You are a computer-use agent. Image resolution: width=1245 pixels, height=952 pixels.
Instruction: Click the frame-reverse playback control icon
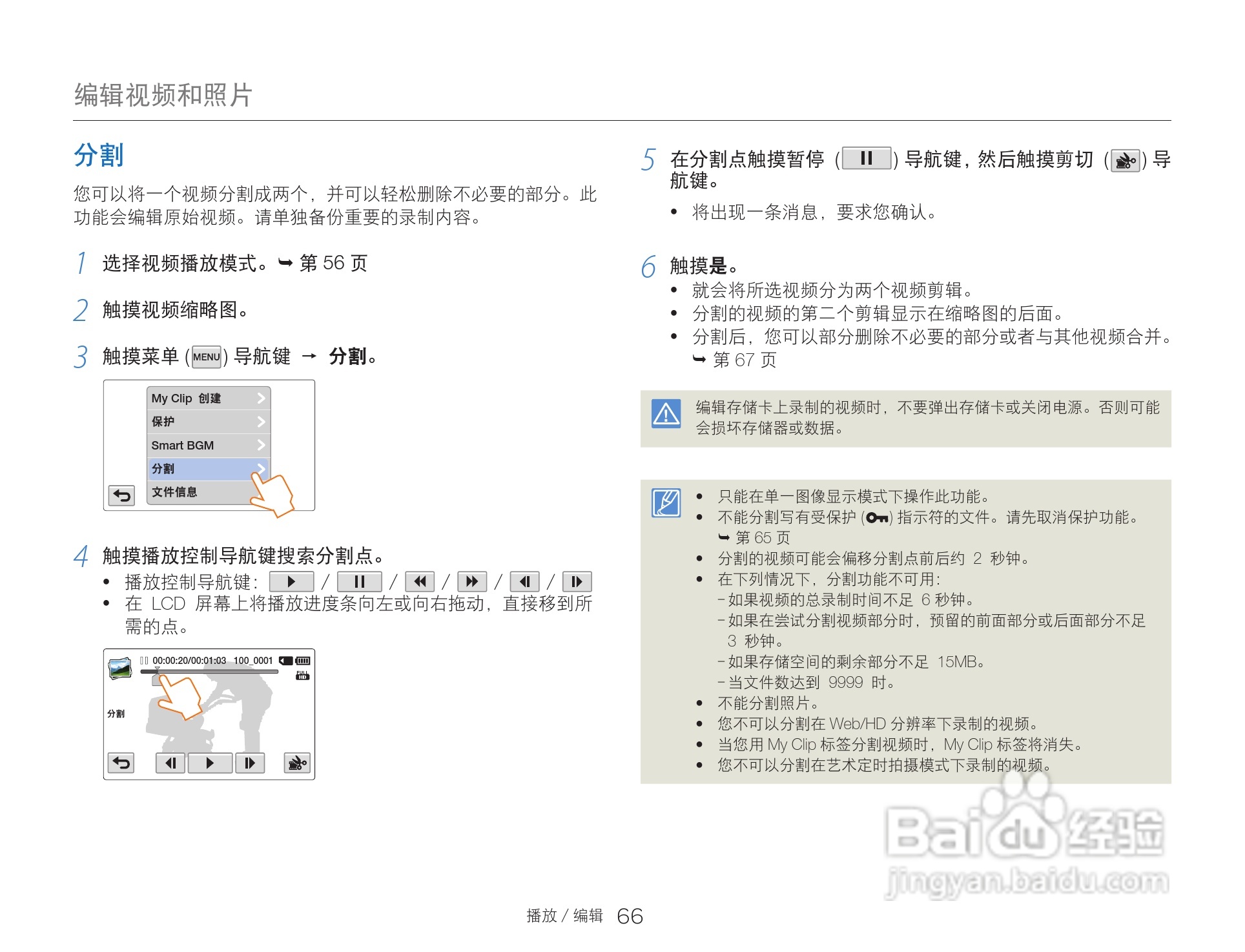tap(526, 581)
